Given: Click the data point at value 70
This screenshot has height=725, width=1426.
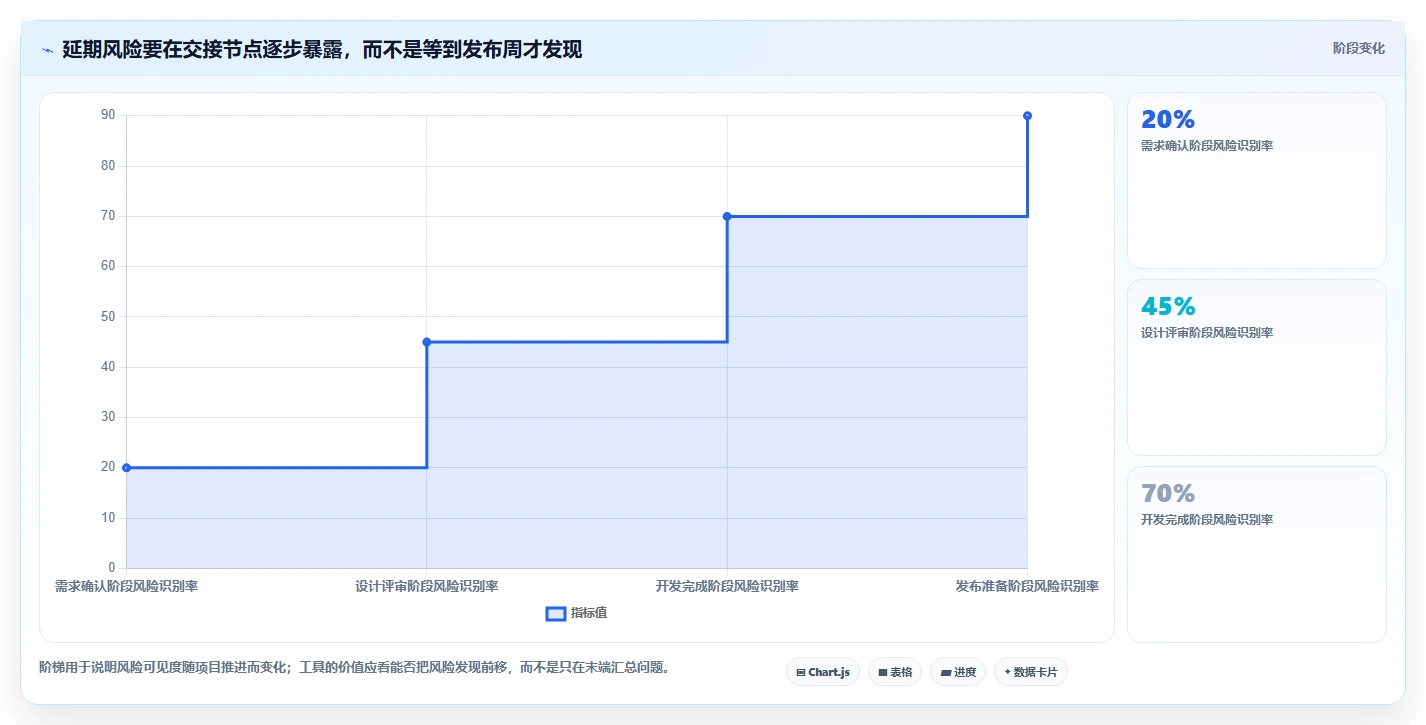Looking at the screenshot, I should coord(727,216).
